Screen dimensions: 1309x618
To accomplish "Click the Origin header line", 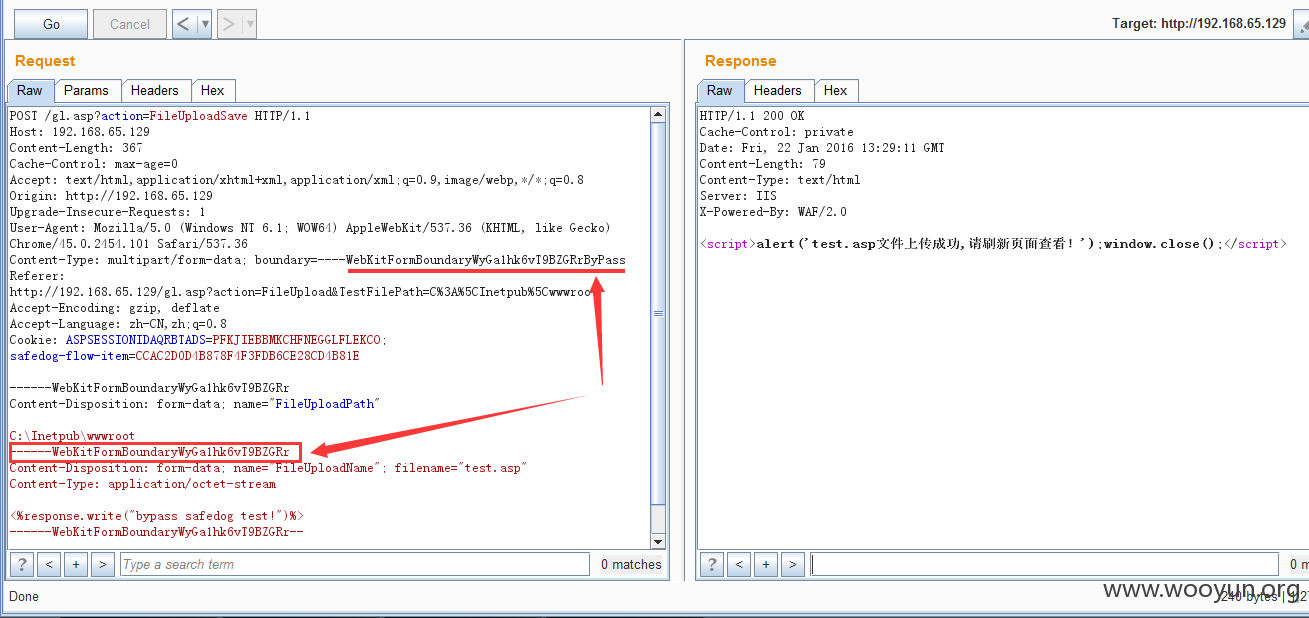I will pos(111,196).
